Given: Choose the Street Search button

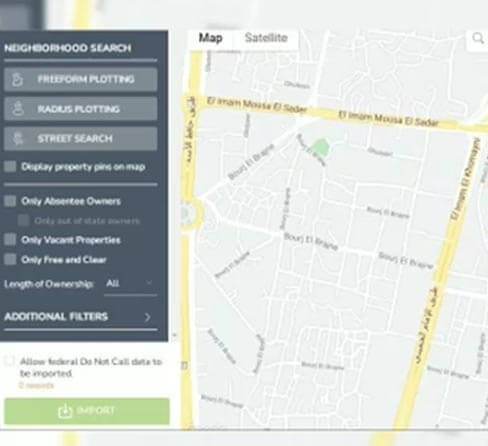Looking at the screenshot, I should pos(81,138).
